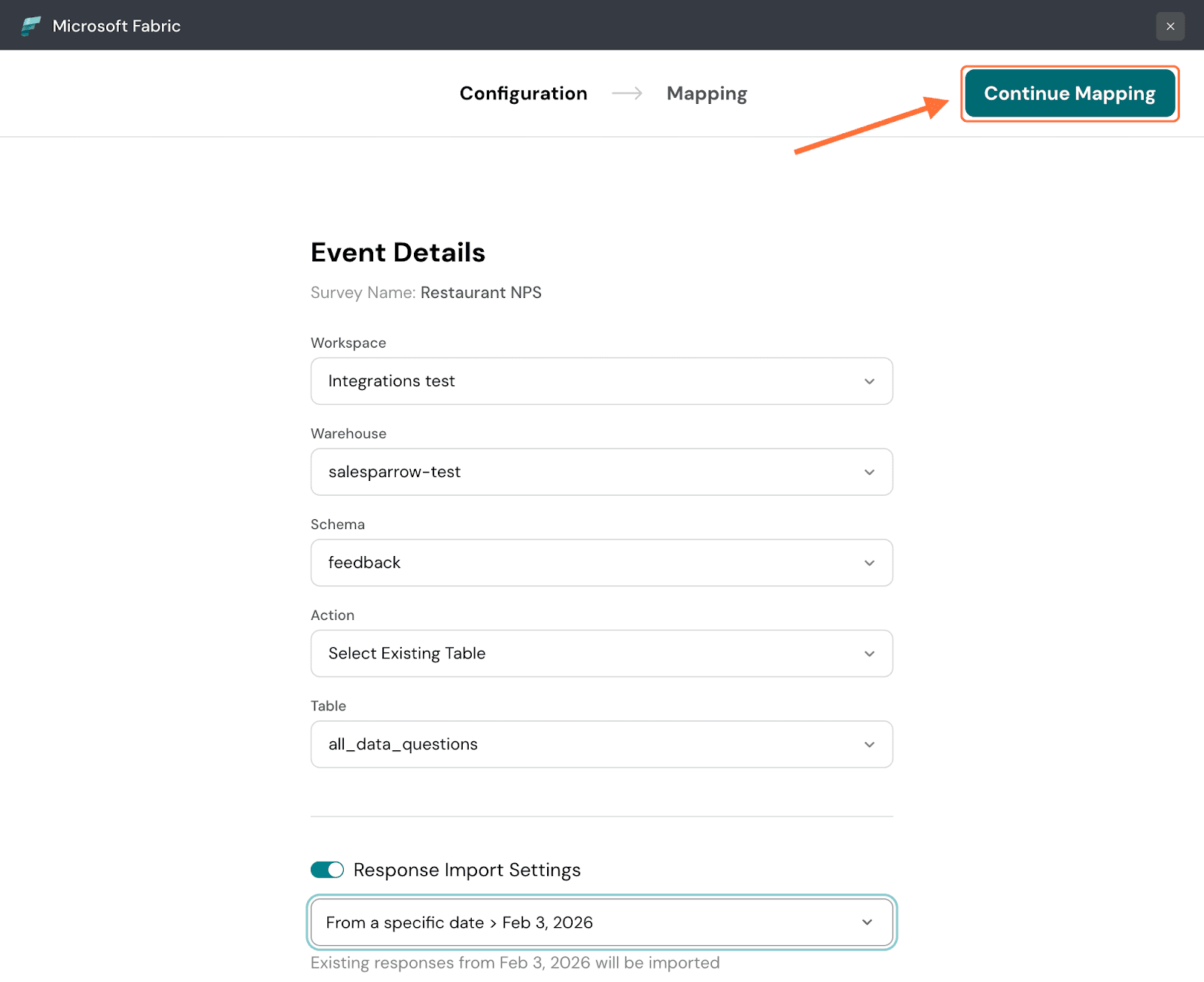Switch to the Configuration step
Image resolution: width=1204 pixels, height=982 pixels.
tap(523, 93)
